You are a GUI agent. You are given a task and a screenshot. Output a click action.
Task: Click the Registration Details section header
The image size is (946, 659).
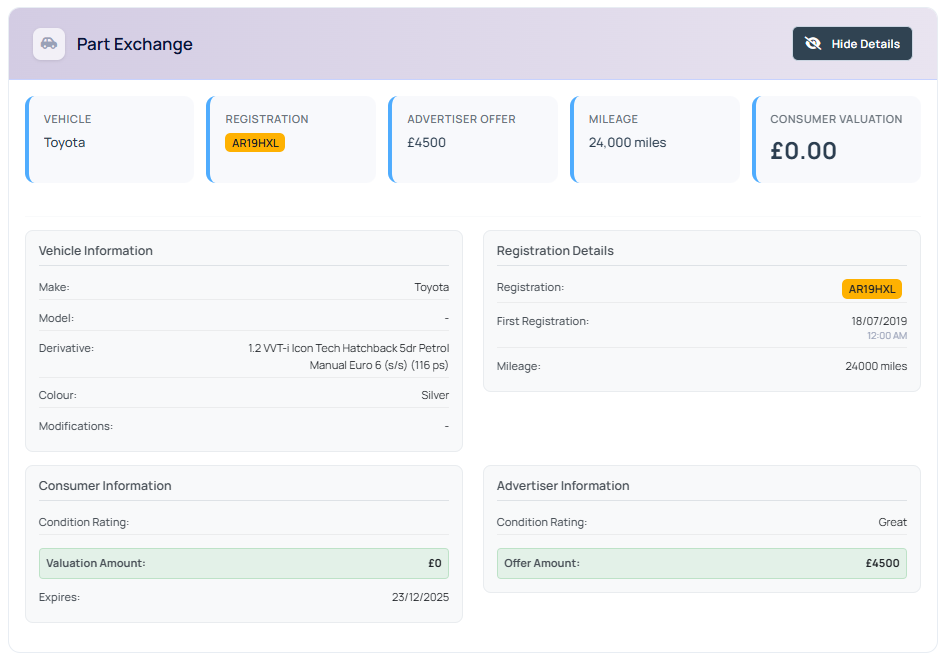555,251
